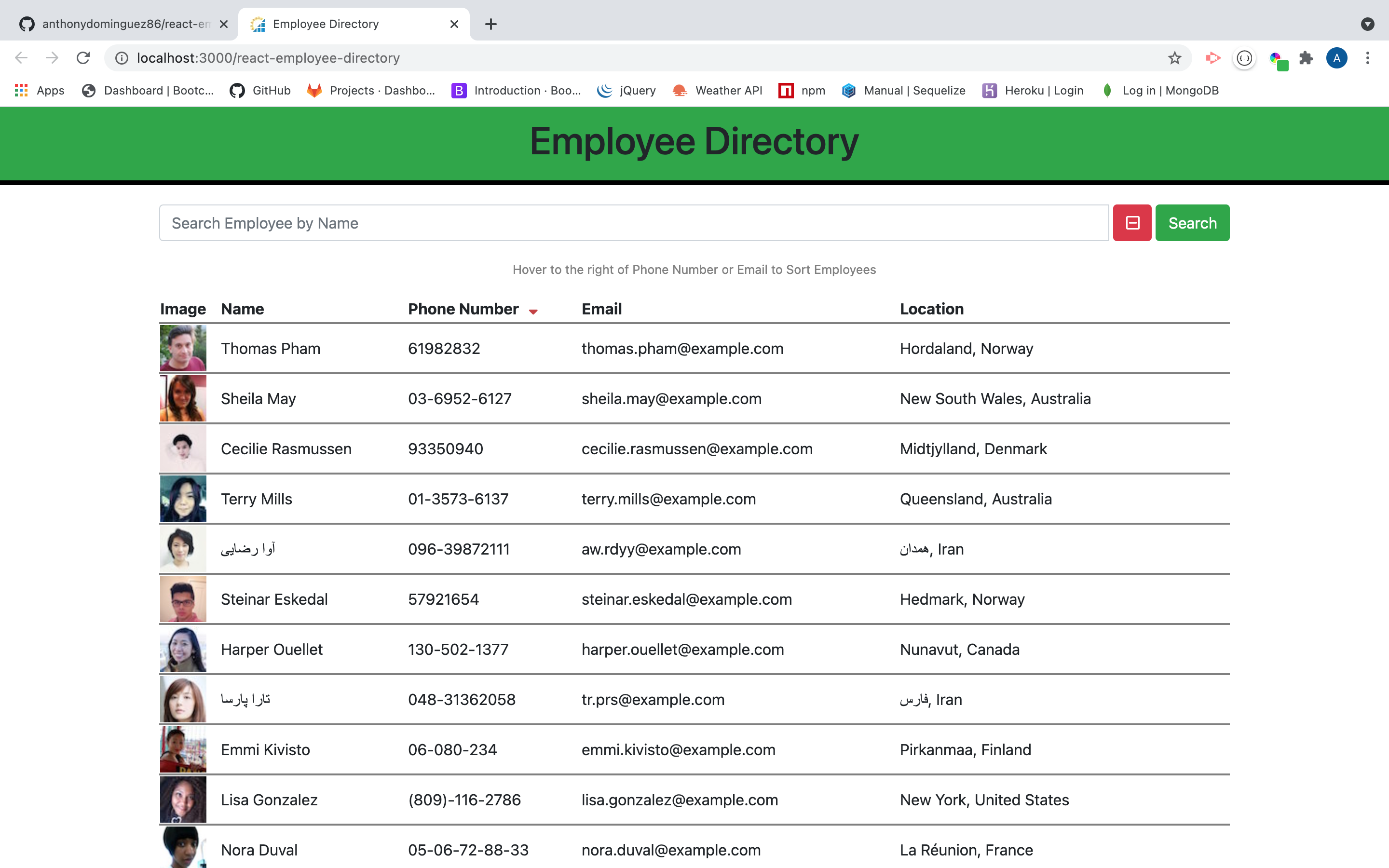The height and width of the screenshot is (868, 1389).
Task: Click the red arrow extension icon
Action: (1213, 58)
